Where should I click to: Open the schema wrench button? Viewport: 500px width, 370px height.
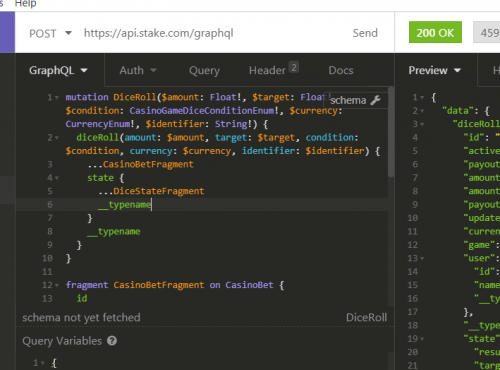[355, 100]
